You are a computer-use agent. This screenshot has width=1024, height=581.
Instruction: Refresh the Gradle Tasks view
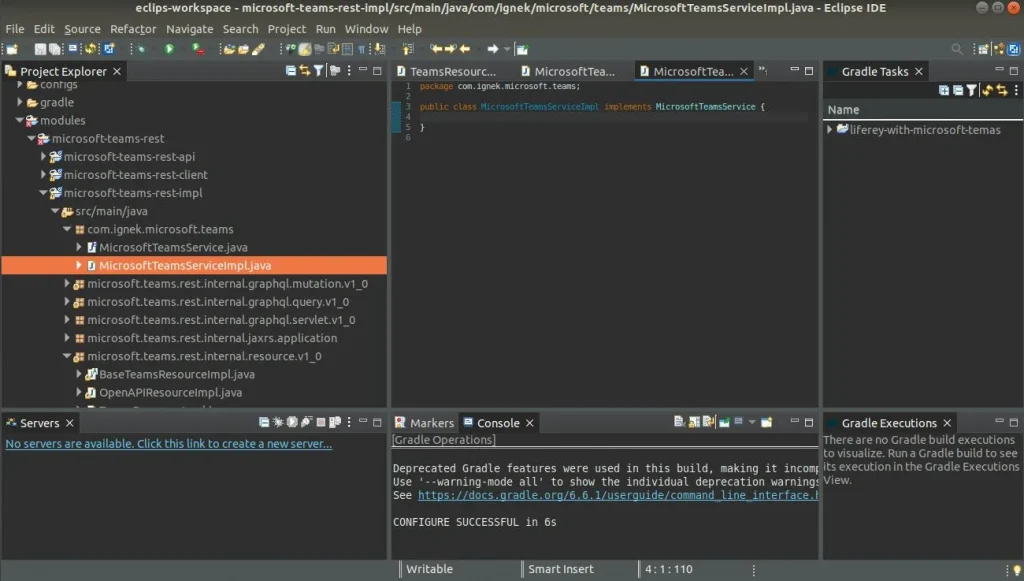pyautogui.click(x=988, y=90)
